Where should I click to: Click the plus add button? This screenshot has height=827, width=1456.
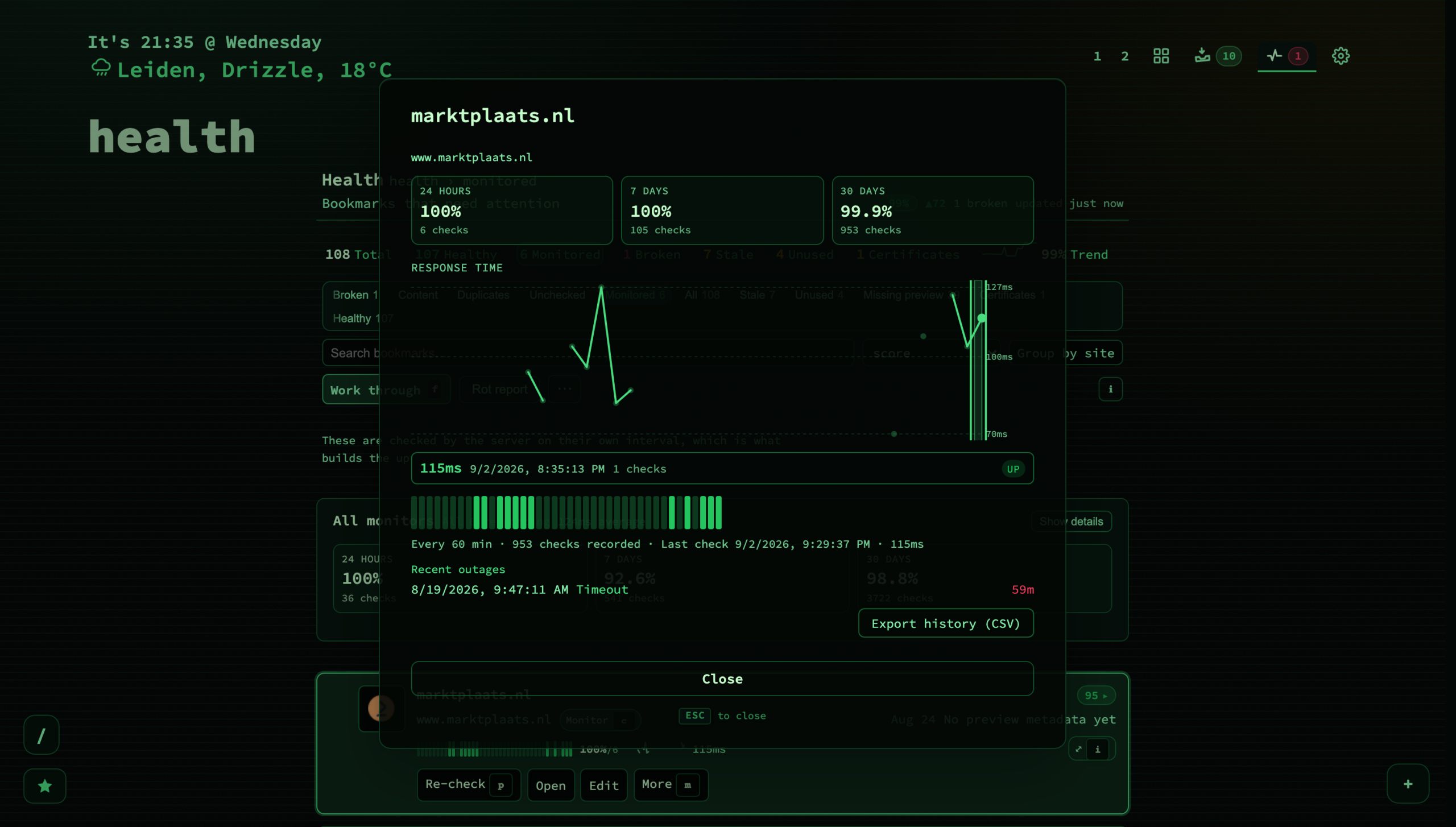point(1408,784)
